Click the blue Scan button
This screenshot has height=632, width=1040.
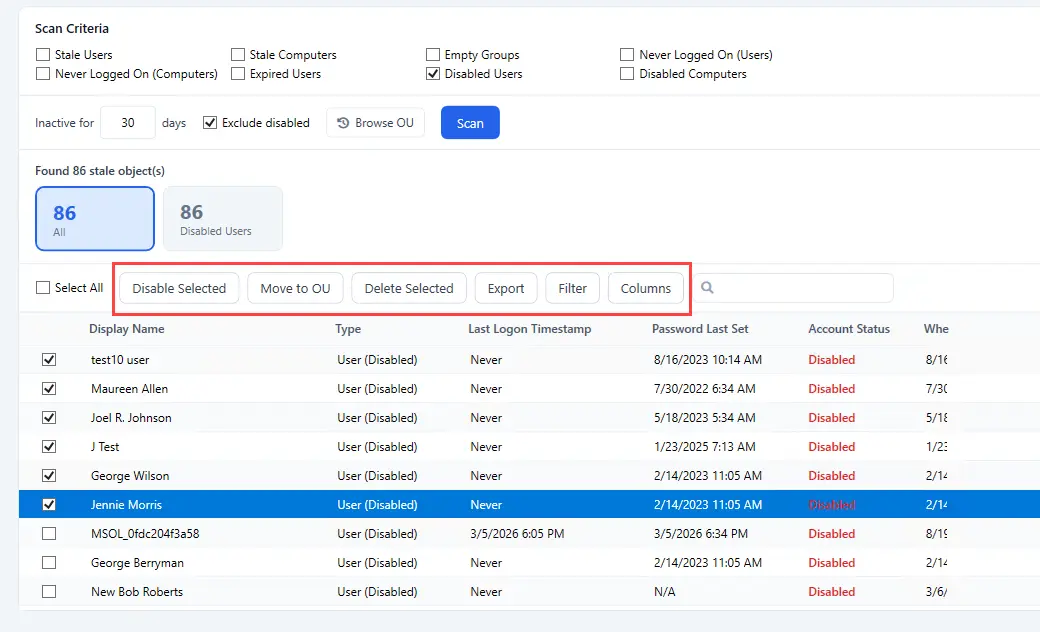470,123
